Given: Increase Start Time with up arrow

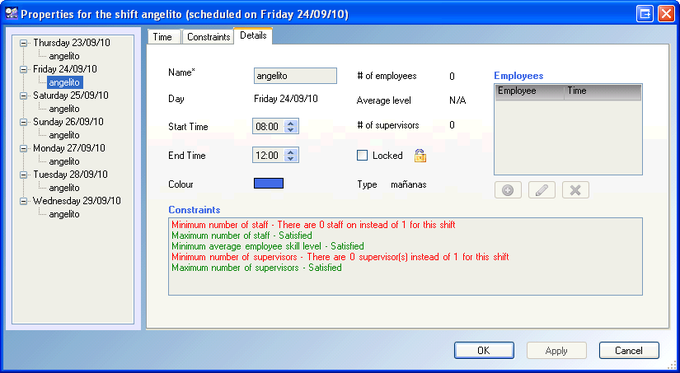Looking at the screenshot, I should pyautogui.click(x=291, y=123).
